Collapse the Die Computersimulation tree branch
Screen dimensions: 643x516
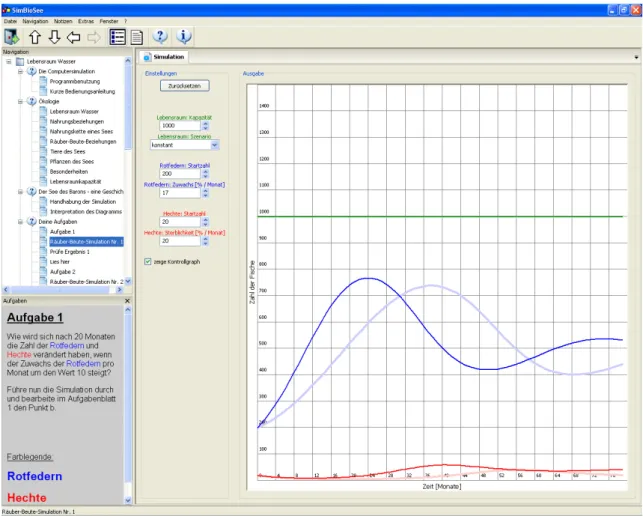pyautogui.click(x=20, y=71)
